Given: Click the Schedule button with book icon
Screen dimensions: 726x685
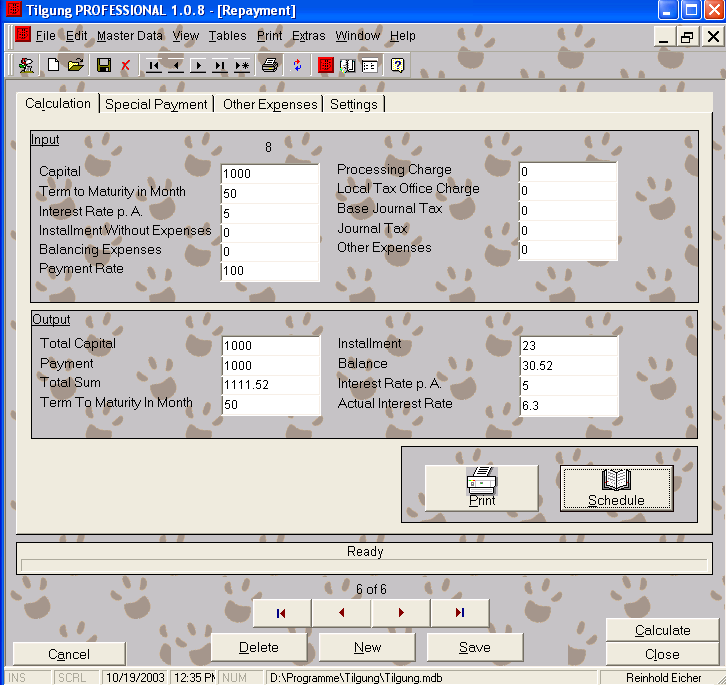Looking at the screenshot, I should pos(616,488).
